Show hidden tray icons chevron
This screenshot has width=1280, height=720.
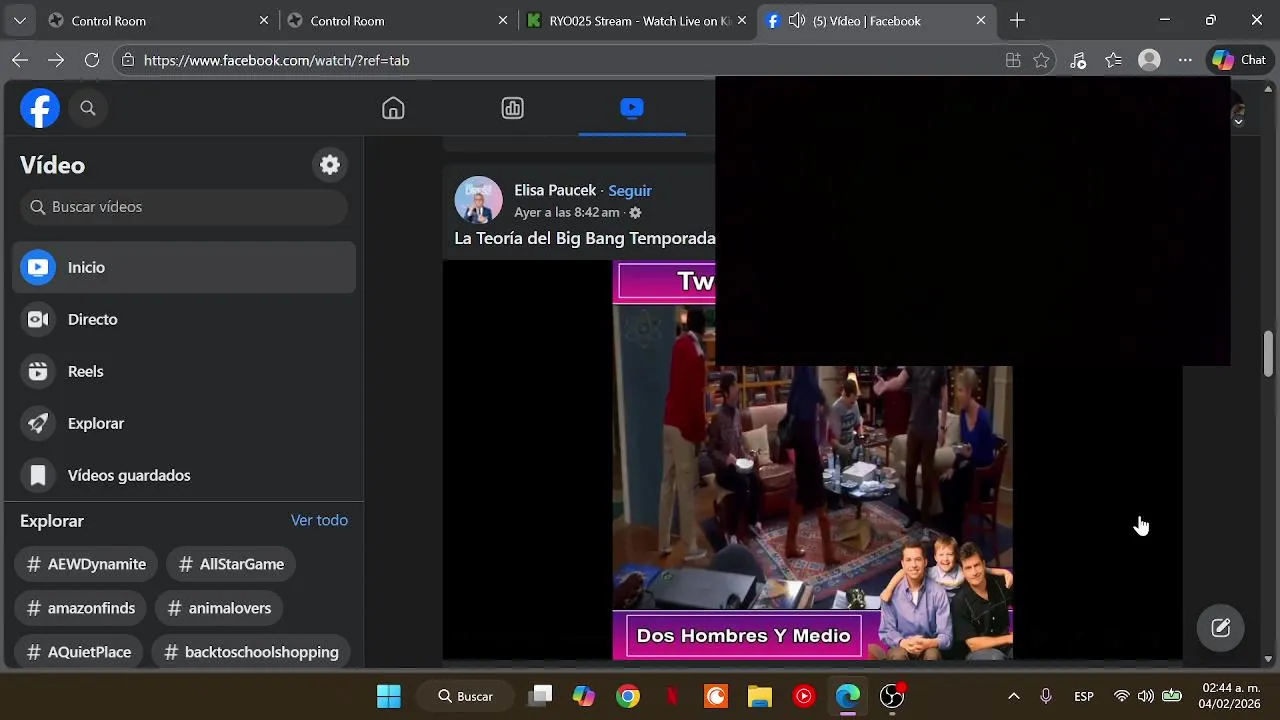(x=1013, y=696)
